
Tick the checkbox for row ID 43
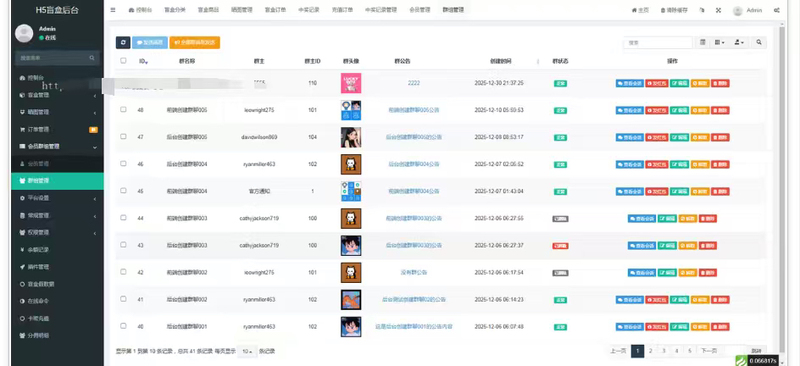[x=123, y=245]
